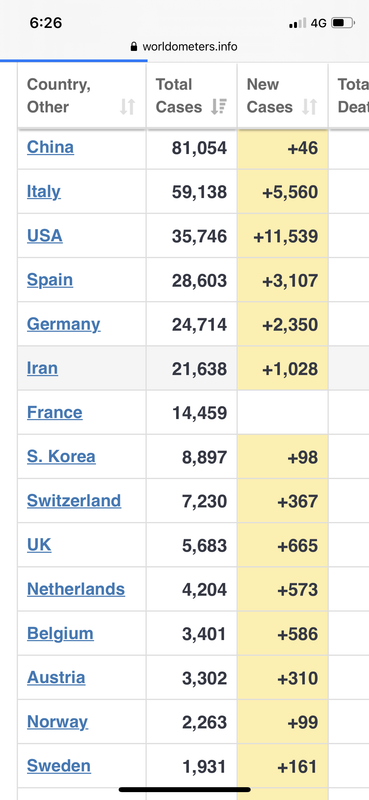The width and height of the screenshot is (369, 800).
Task: Sort by Total Cases arrows icon
Action: [219, 107]
